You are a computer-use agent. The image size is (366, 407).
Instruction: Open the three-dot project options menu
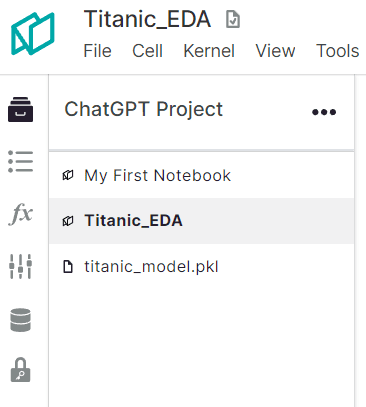coord(324,112)
